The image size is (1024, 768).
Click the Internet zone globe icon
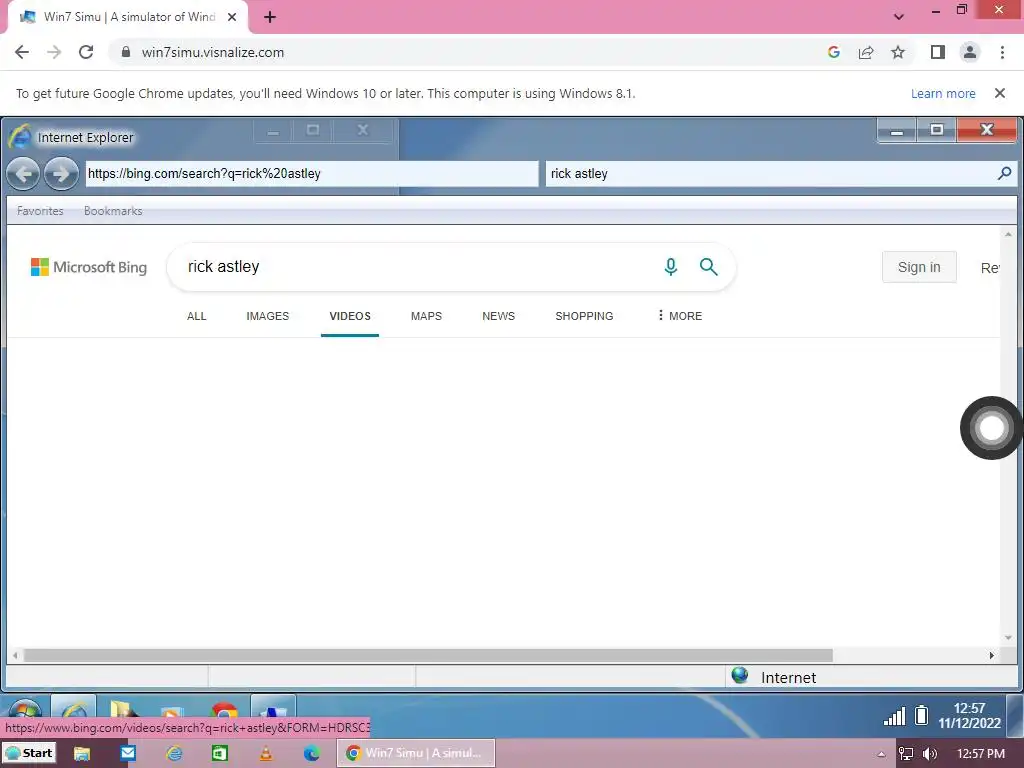(x=740, y=675)
